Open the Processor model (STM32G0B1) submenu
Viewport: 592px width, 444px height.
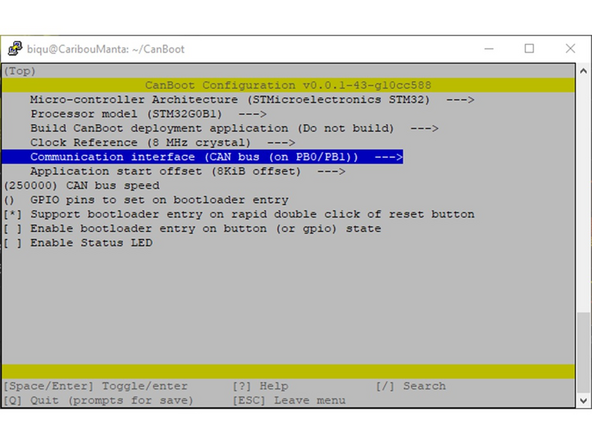148,114
